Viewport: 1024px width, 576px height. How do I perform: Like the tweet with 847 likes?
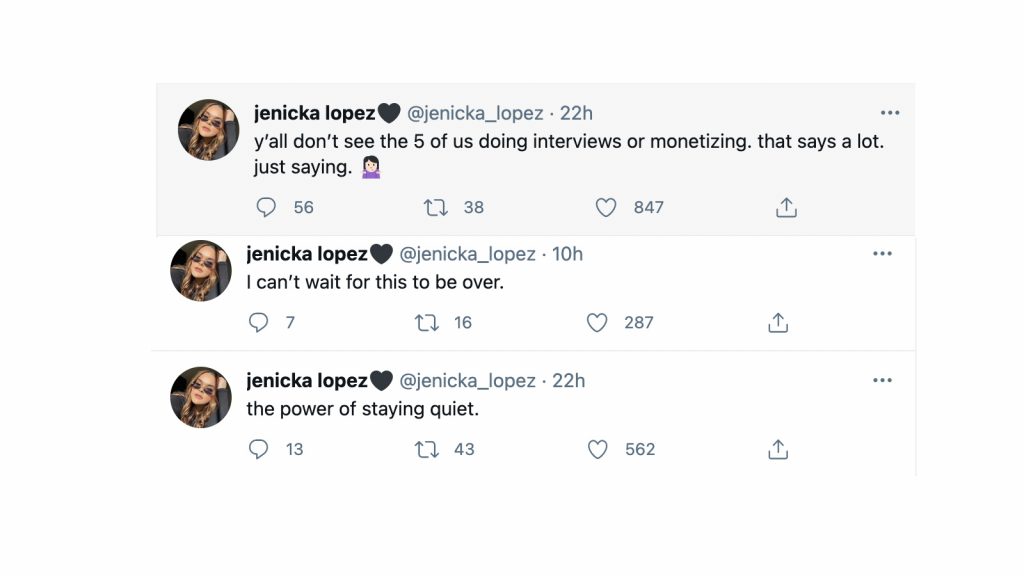pos(606,207)
